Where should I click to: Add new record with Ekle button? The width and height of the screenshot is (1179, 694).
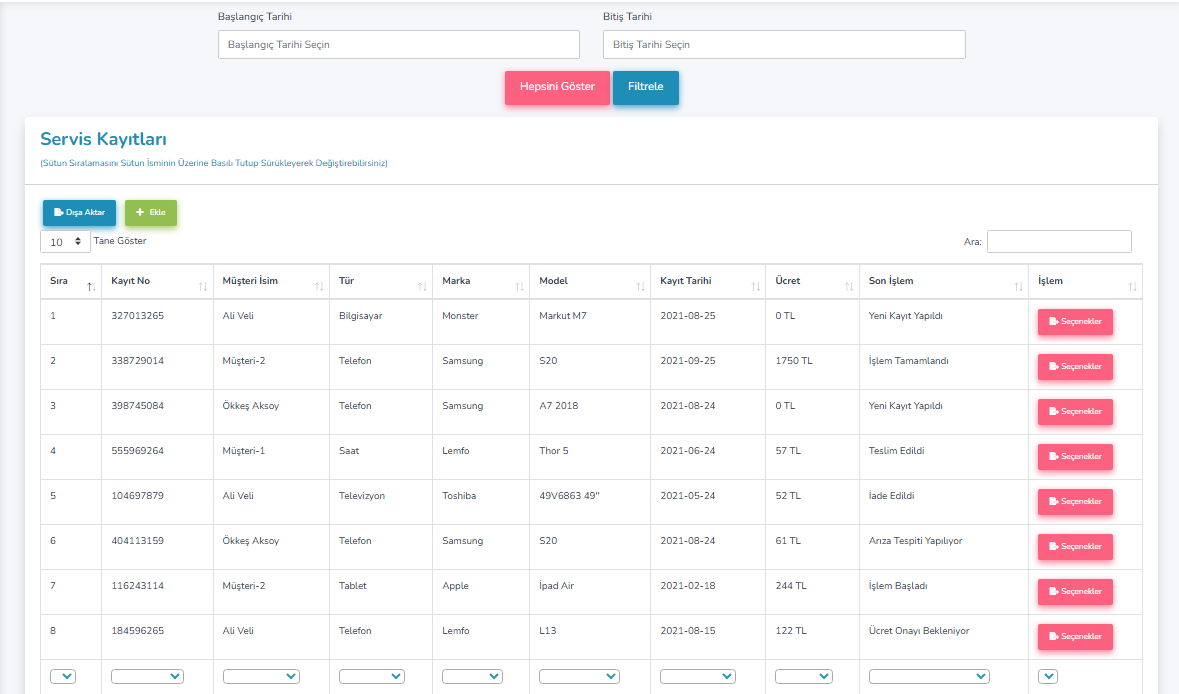click(151, 213)
